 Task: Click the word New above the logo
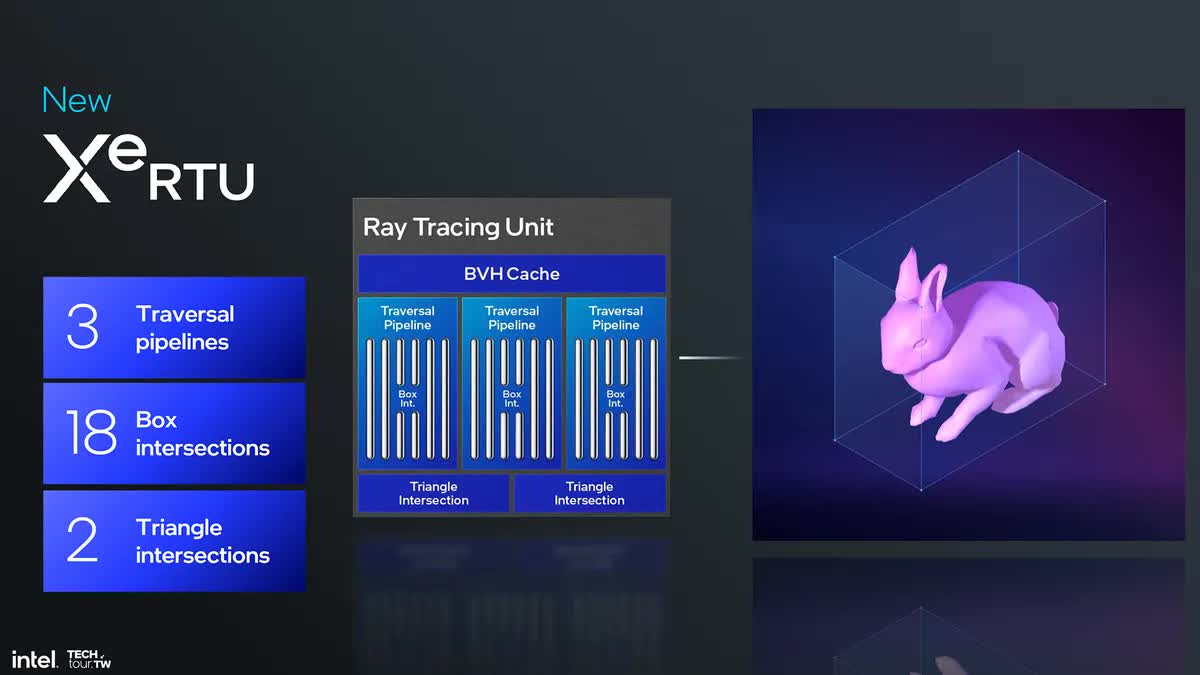click(76, 101)
